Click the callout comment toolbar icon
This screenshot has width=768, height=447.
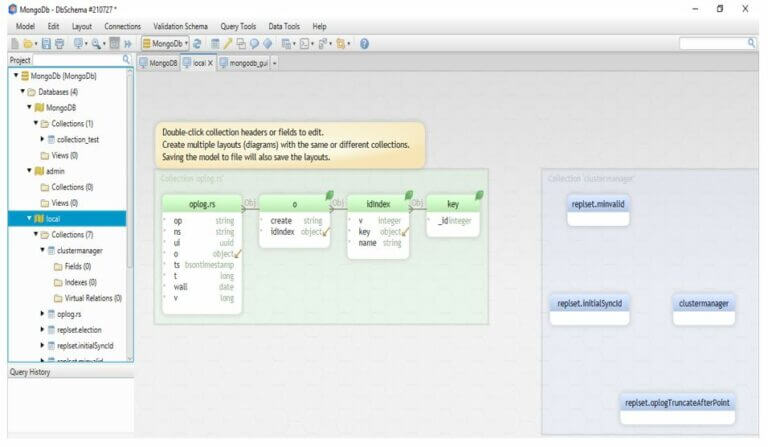tap(254, 44)
